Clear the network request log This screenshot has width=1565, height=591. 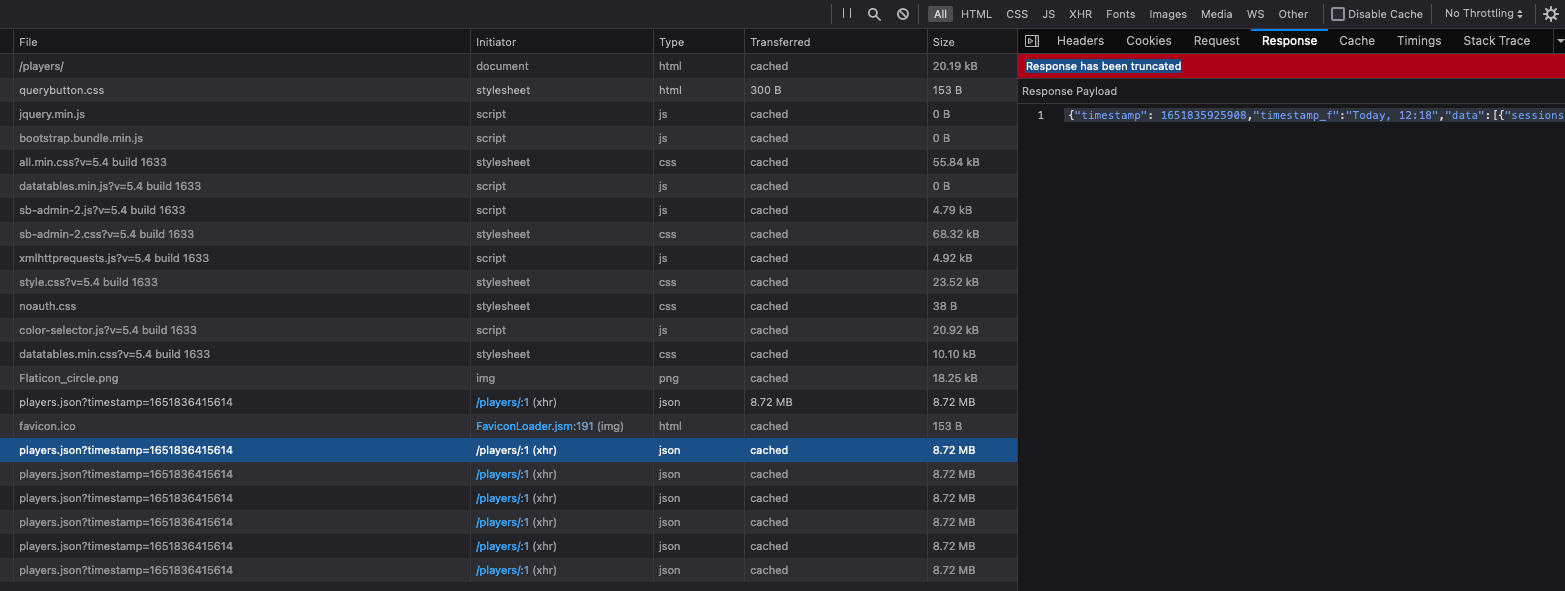903,14
